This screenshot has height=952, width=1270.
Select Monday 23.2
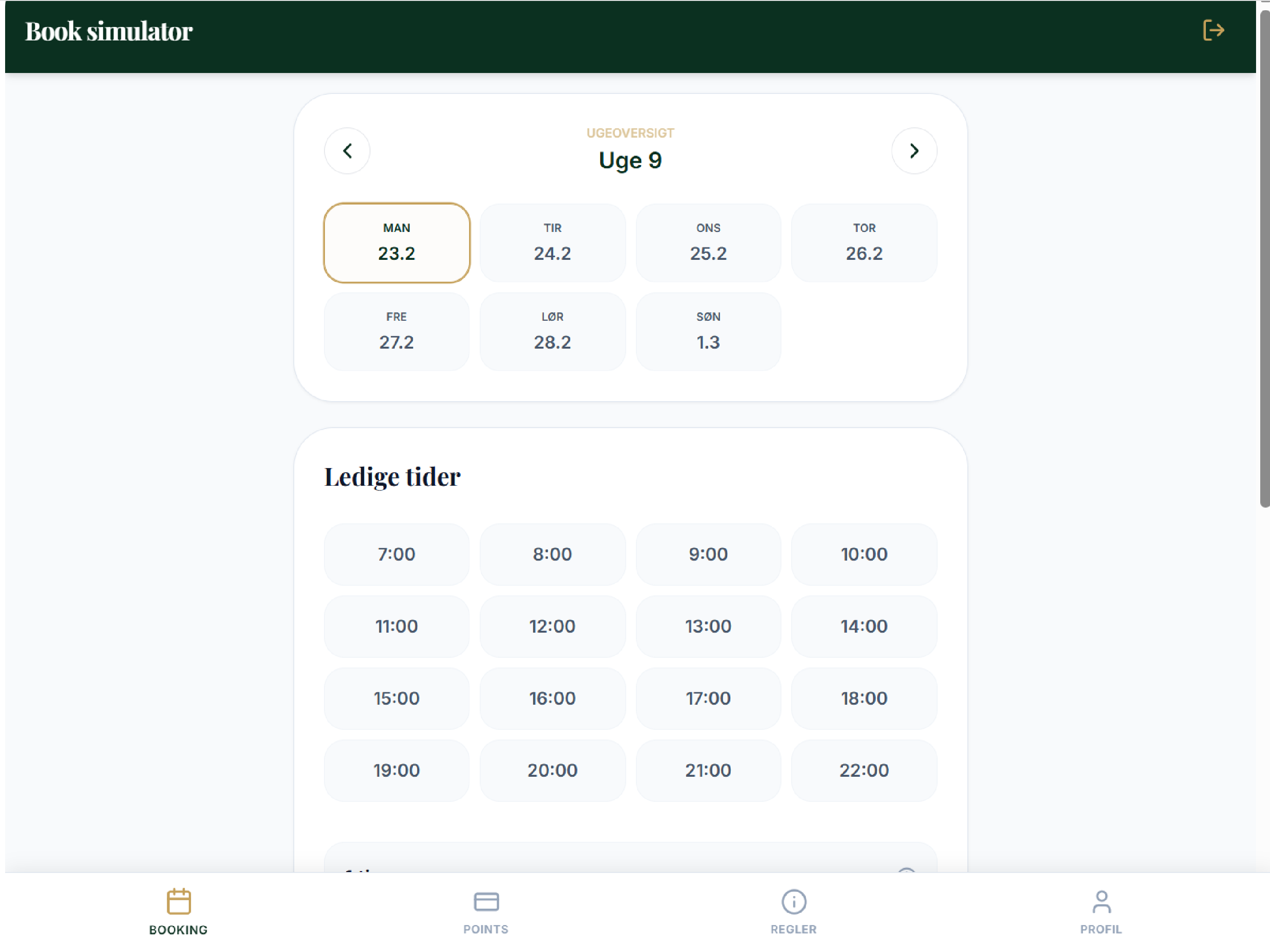coord(397,243)
